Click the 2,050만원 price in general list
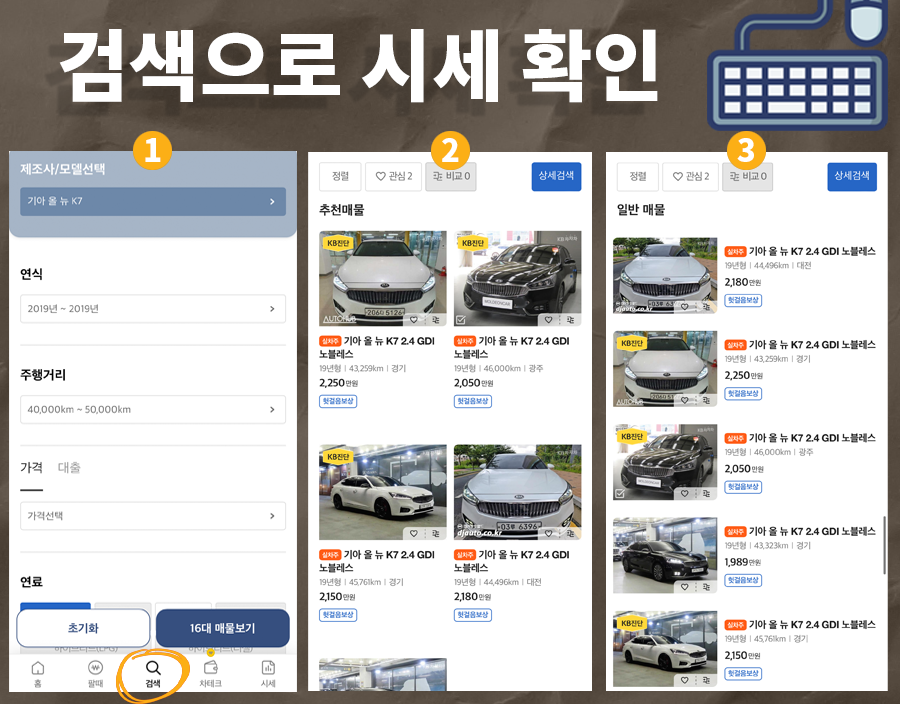900x704 pixels. 743,469
